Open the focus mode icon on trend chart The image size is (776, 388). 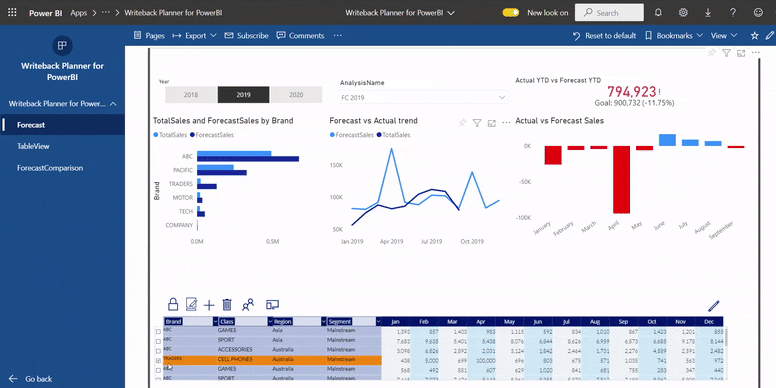[491, 123]
